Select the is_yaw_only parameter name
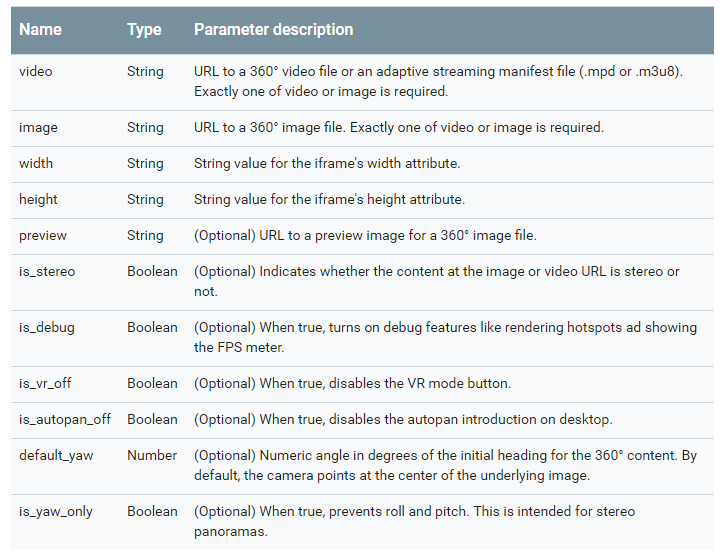The width and height of the screenshot is (723, 552). [x=56, y=512]
